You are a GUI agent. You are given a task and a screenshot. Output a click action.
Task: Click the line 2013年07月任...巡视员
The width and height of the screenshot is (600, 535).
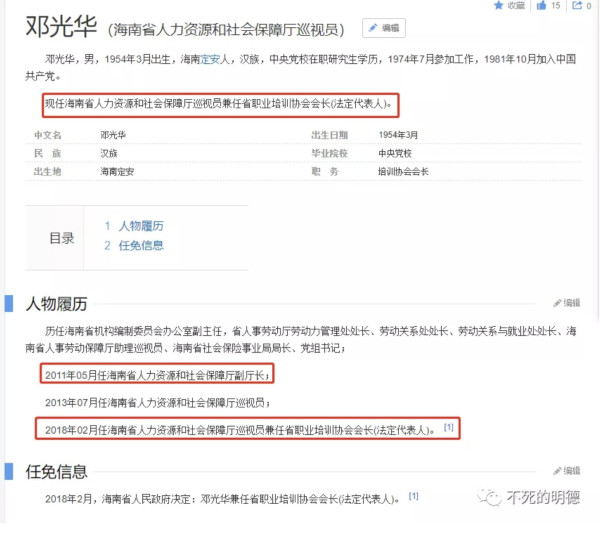[x=157, y=403]
